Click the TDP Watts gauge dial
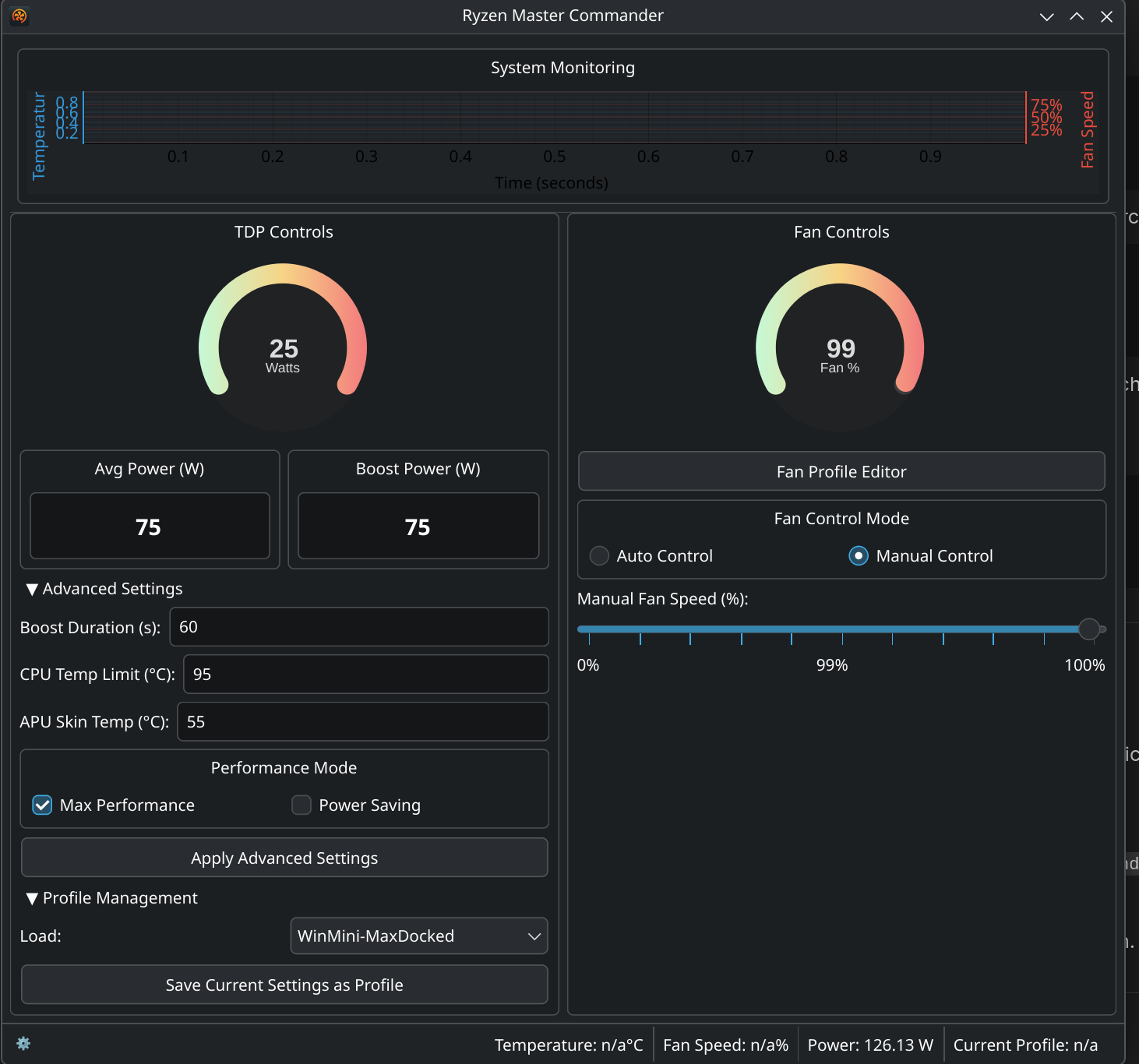 click(x=283, y=347)
